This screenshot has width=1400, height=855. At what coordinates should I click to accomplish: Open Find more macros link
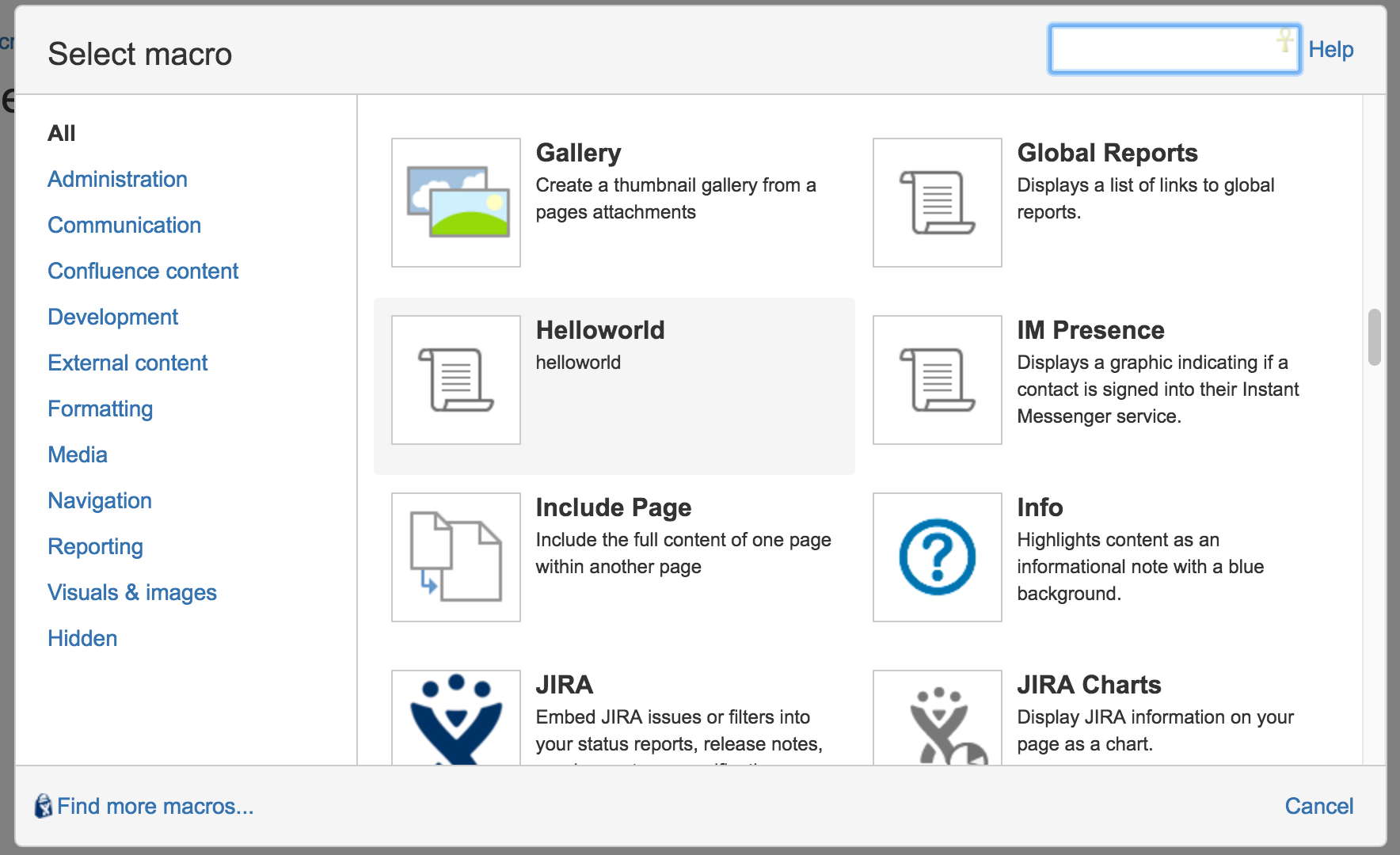click(x=154, y=806)
